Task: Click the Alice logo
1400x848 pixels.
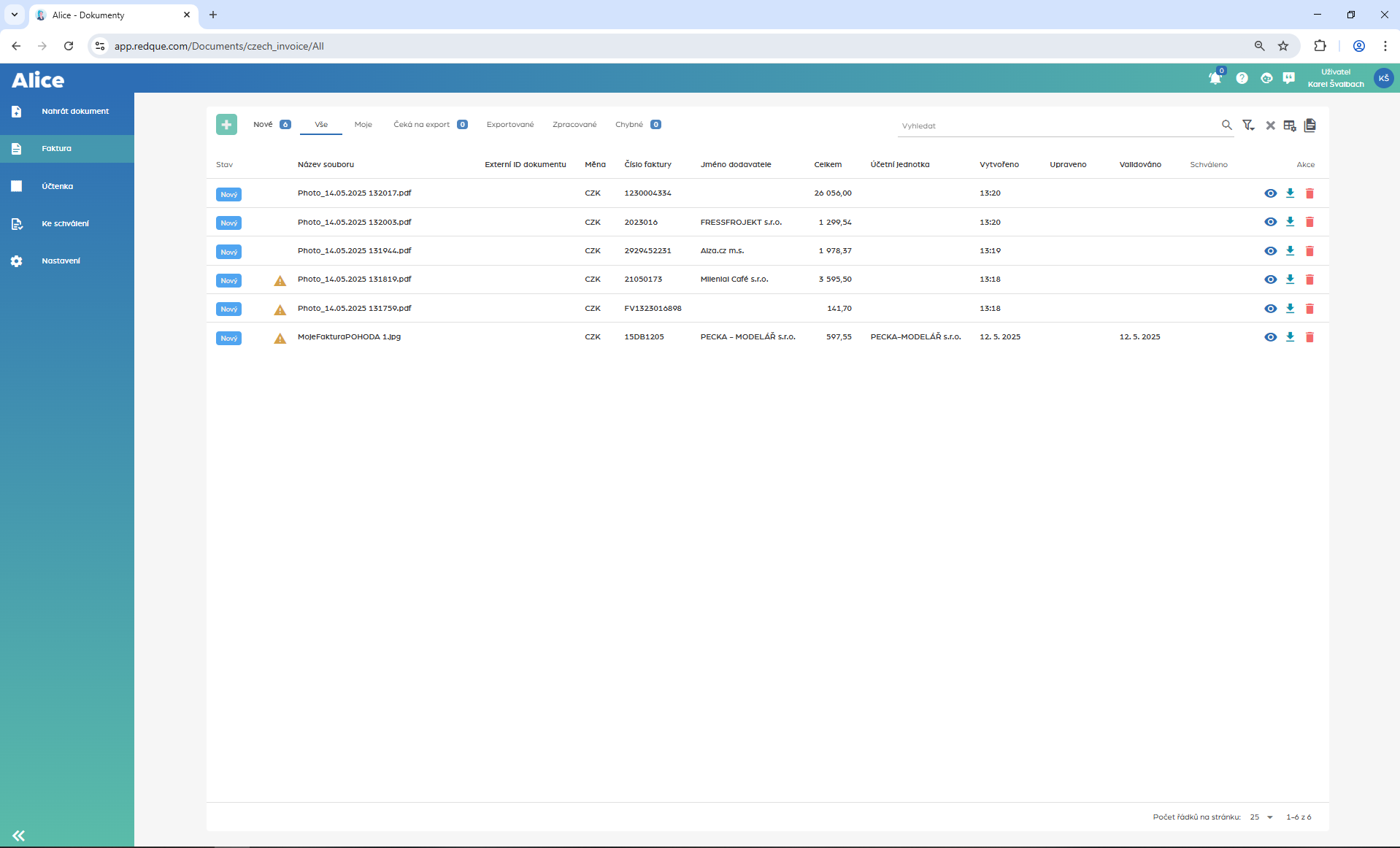Action: 38,80
